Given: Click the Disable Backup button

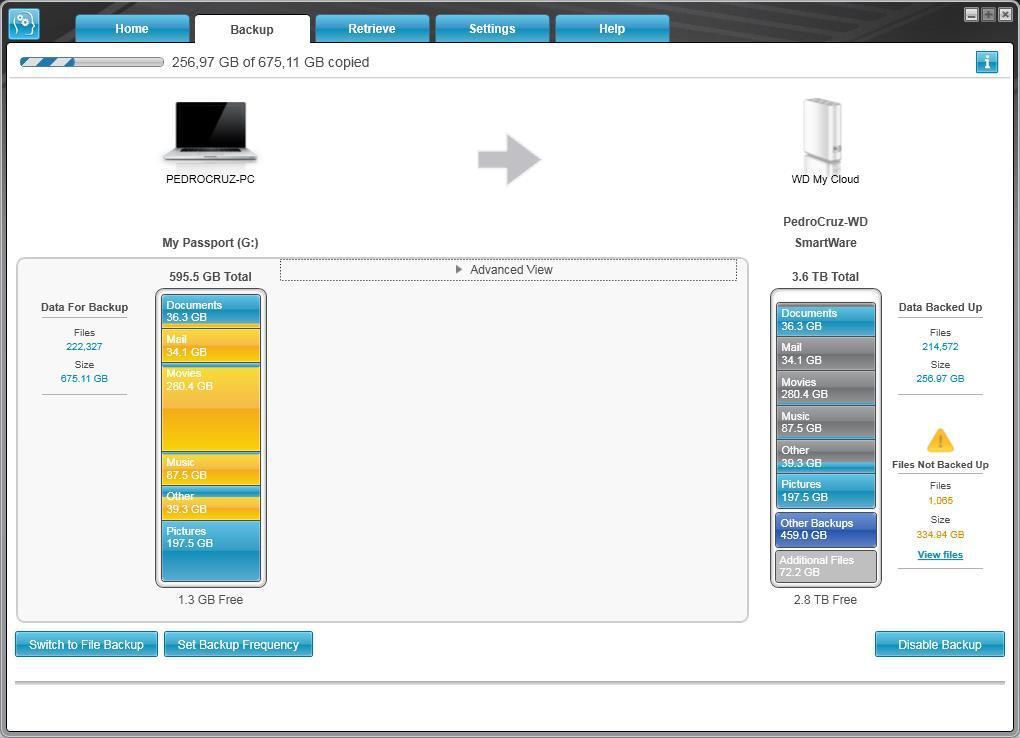Looking at the screenshot, I should click(x=939, y=644).
